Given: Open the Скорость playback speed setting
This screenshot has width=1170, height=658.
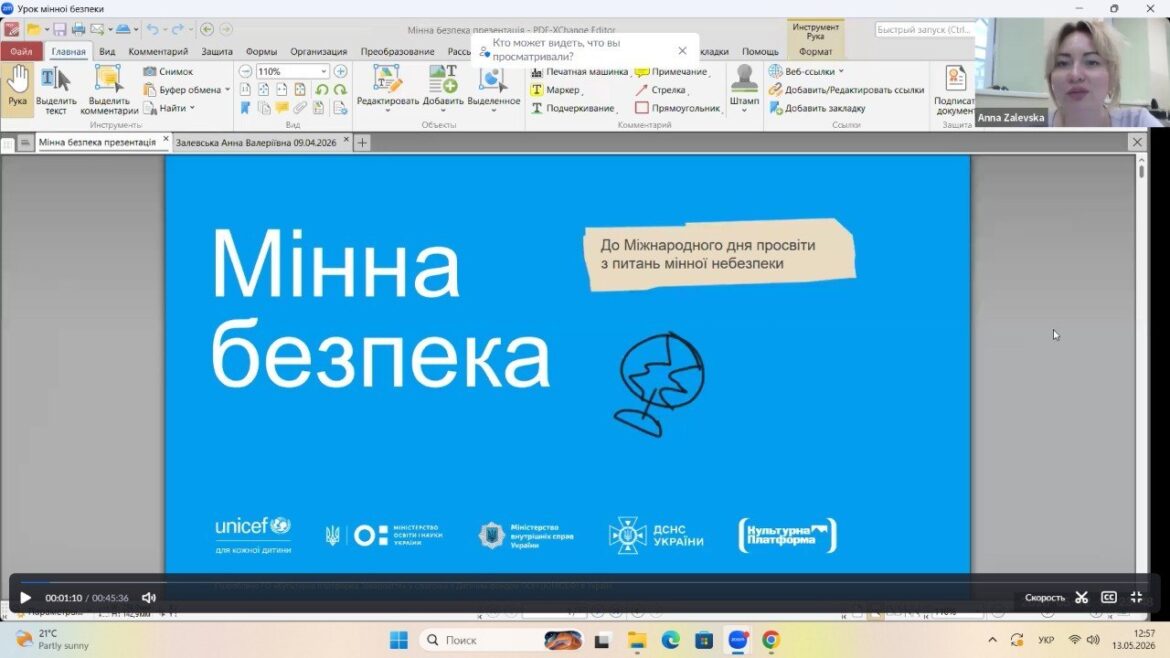Looking at the screenshot, I should click(1044, 598).
